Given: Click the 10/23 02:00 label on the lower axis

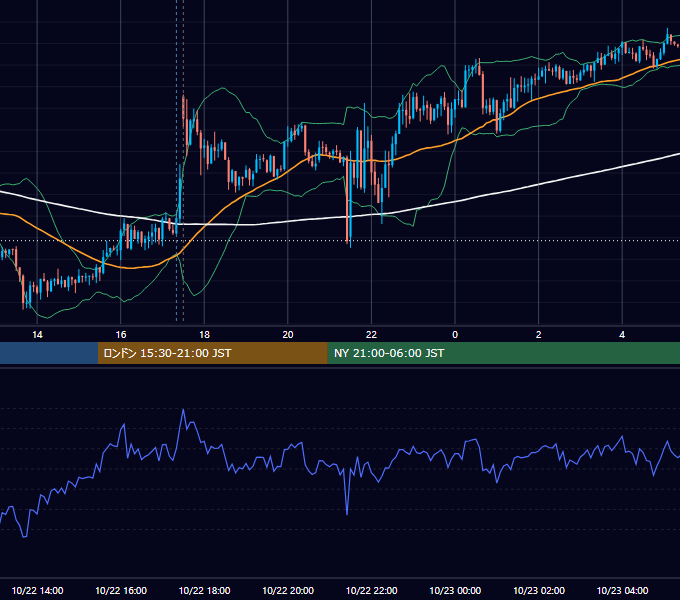Looking at the screenshot, I should (539, 590).
